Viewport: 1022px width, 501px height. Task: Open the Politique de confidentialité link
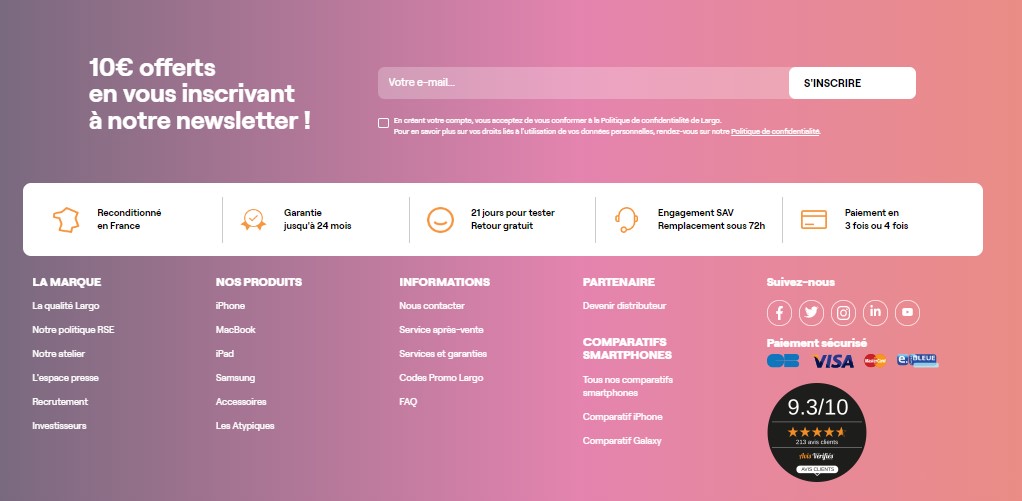[x=775, y=132]
